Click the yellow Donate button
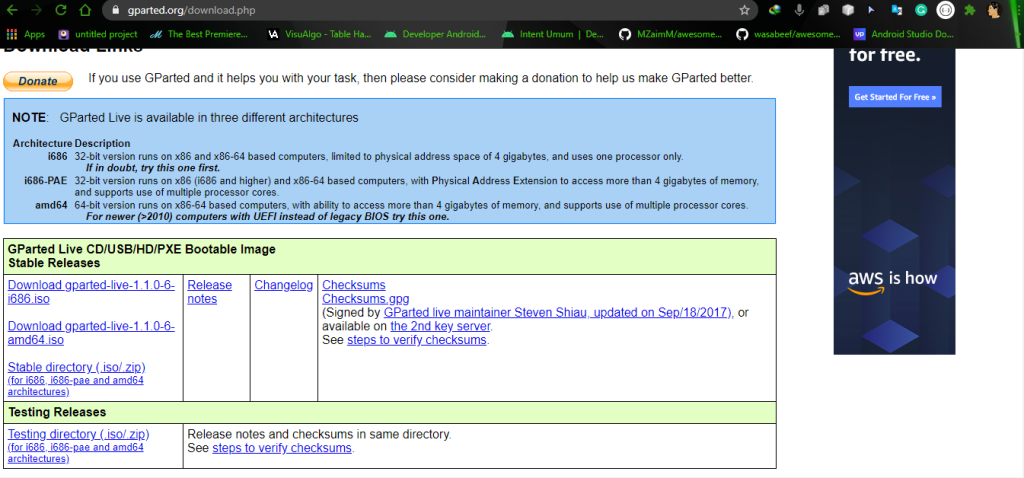 [38, 81]
